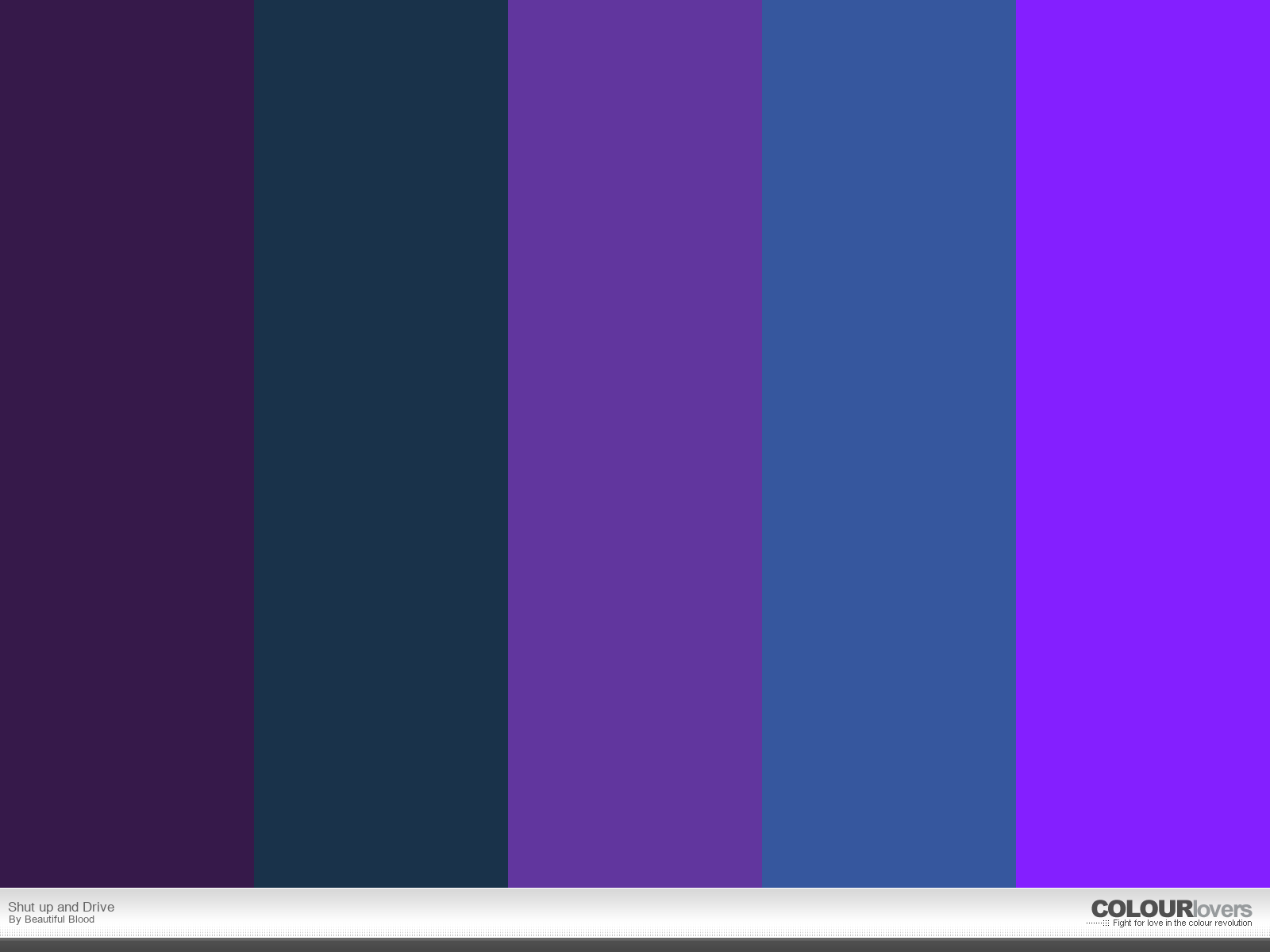Viewport: 1270px width, 952px height.
Task: Click the COLOURlovers logo
Action: coord(1172,909)
